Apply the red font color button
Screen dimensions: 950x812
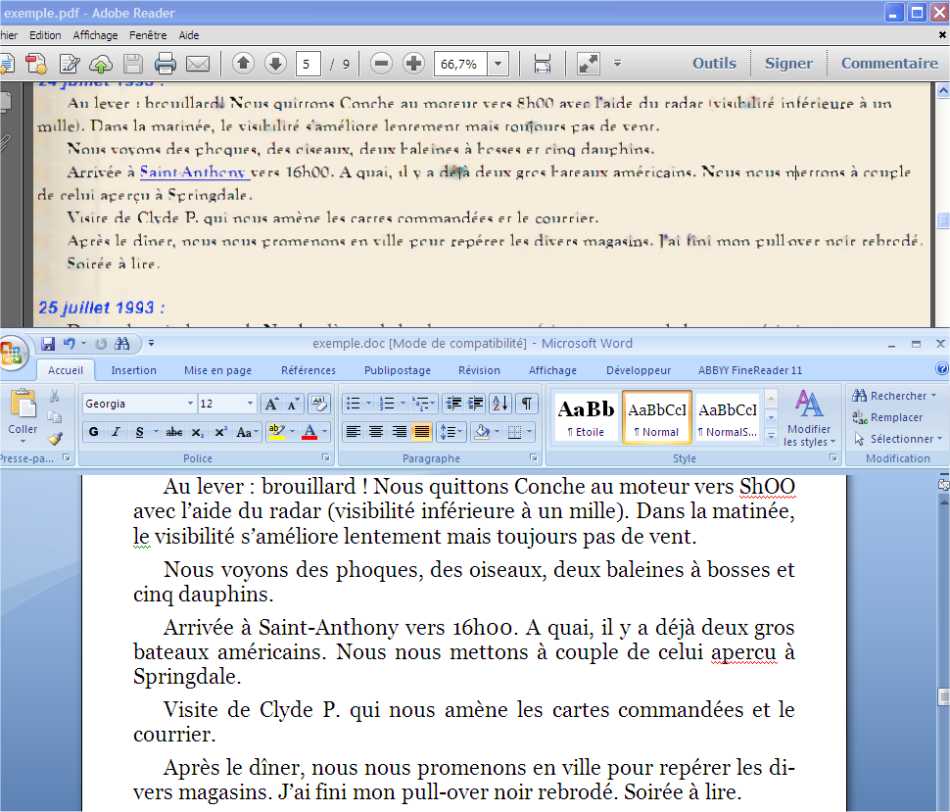310,432
